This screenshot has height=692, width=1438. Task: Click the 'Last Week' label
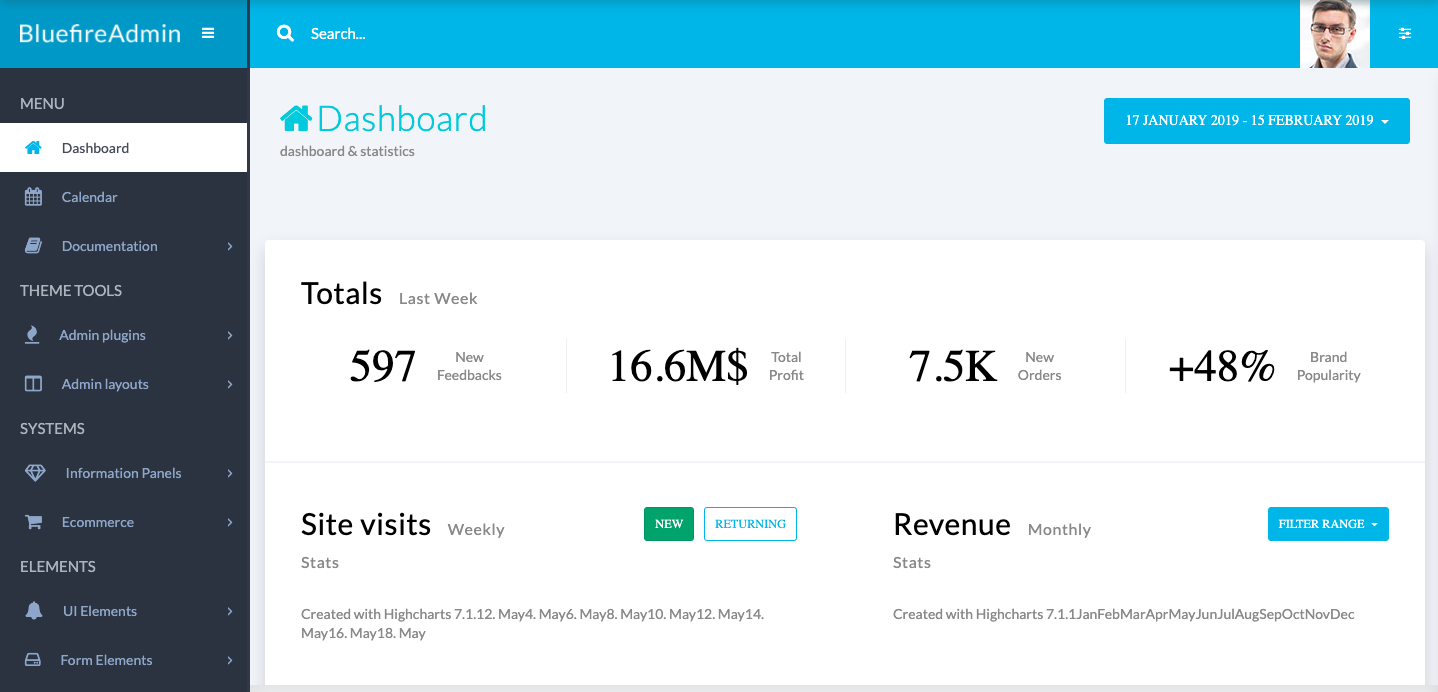(438, 299)
